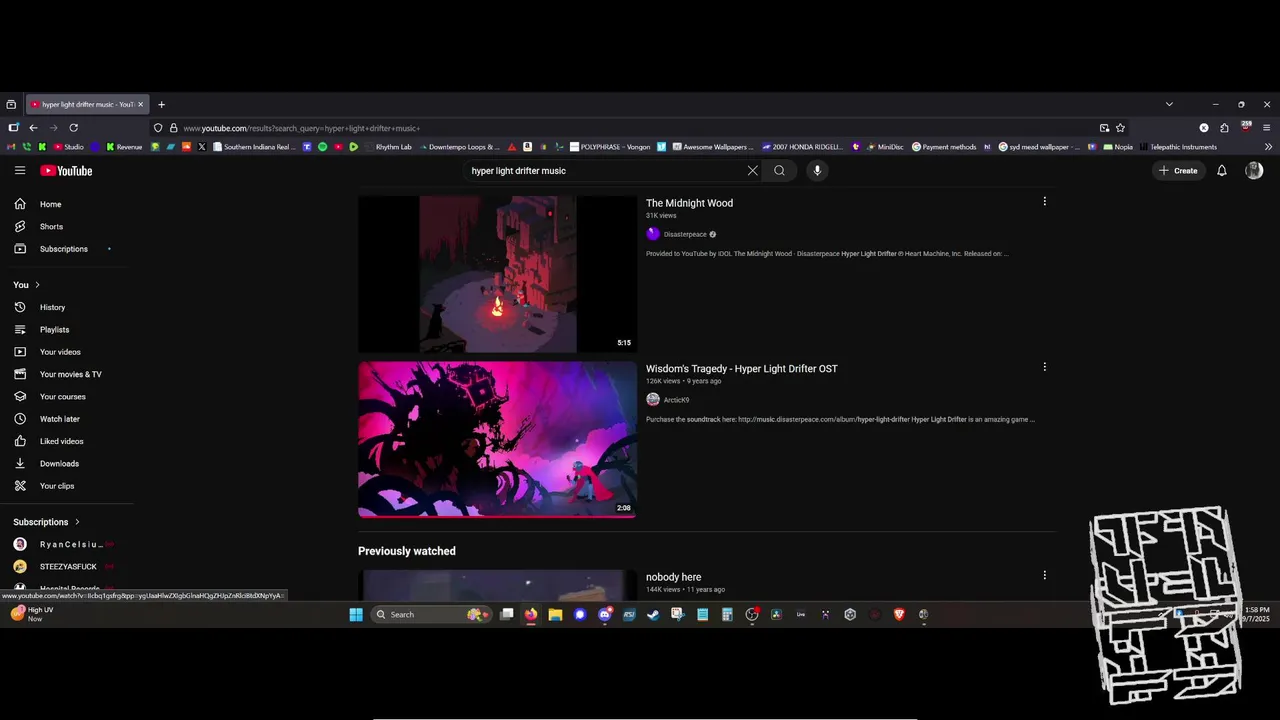Open Brave browser from the taskbar
The height and width of the screenshot is (720, 1280).
point(899,614)
